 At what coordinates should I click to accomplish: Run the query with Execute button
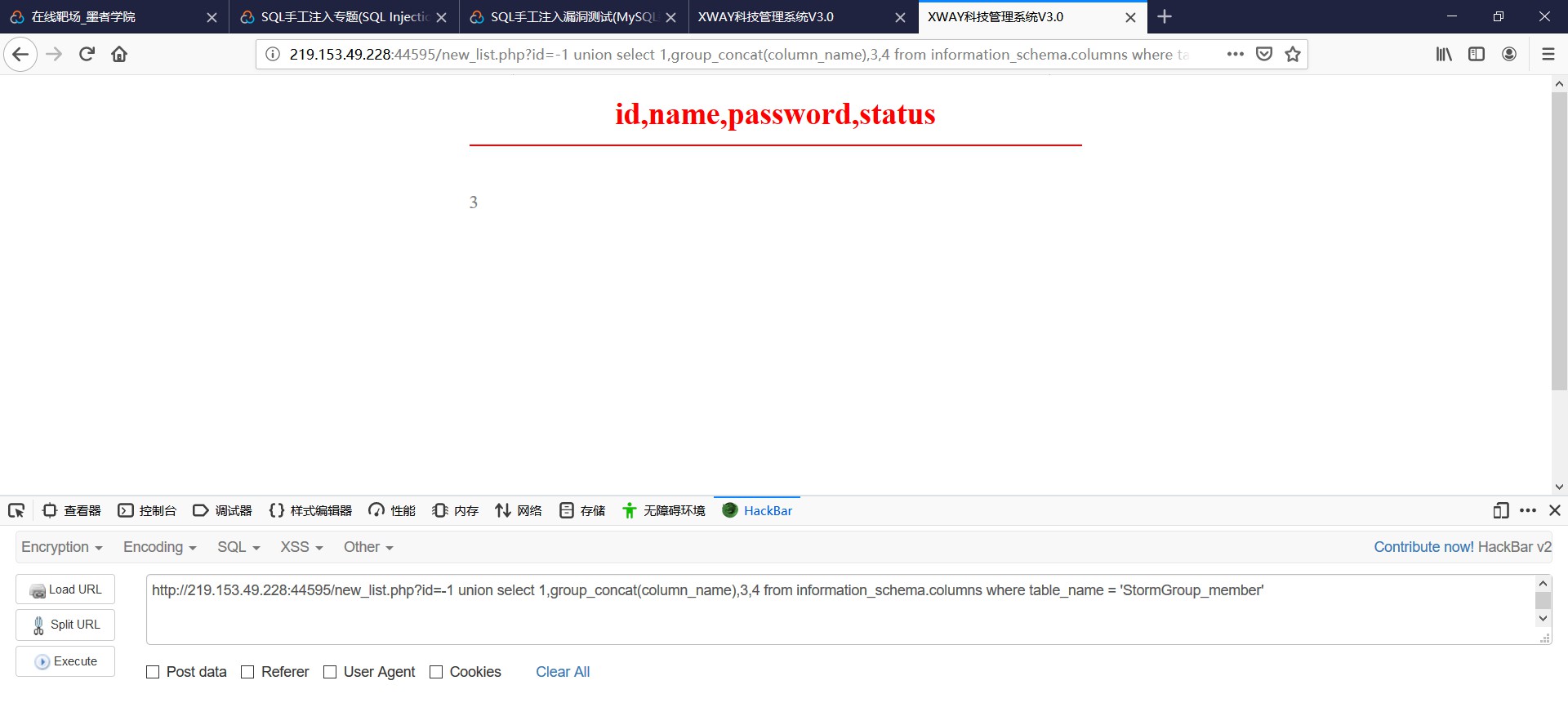65,661
